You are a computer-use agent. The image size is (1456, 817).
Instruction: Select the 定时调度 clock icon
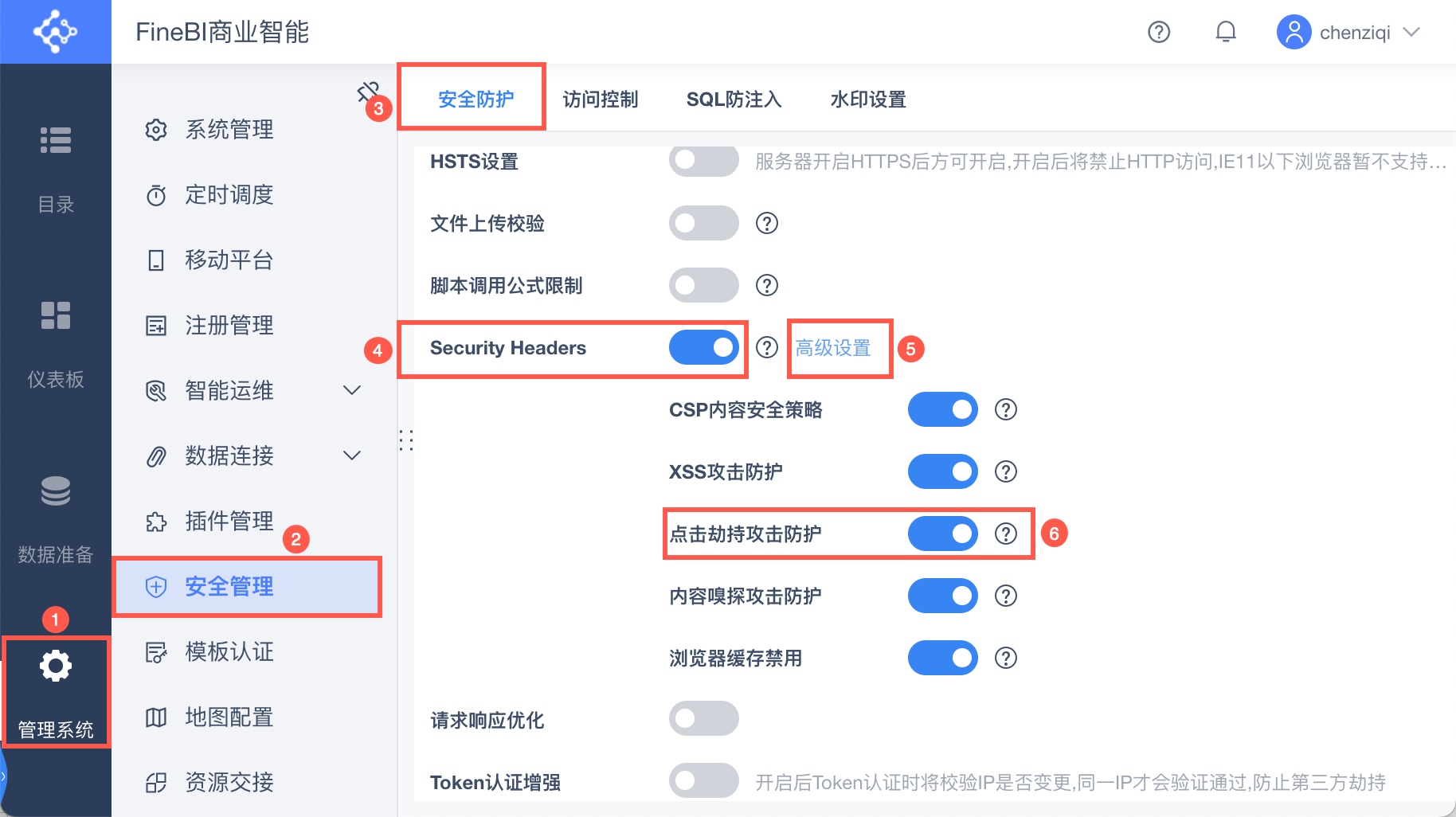(156, 195)
